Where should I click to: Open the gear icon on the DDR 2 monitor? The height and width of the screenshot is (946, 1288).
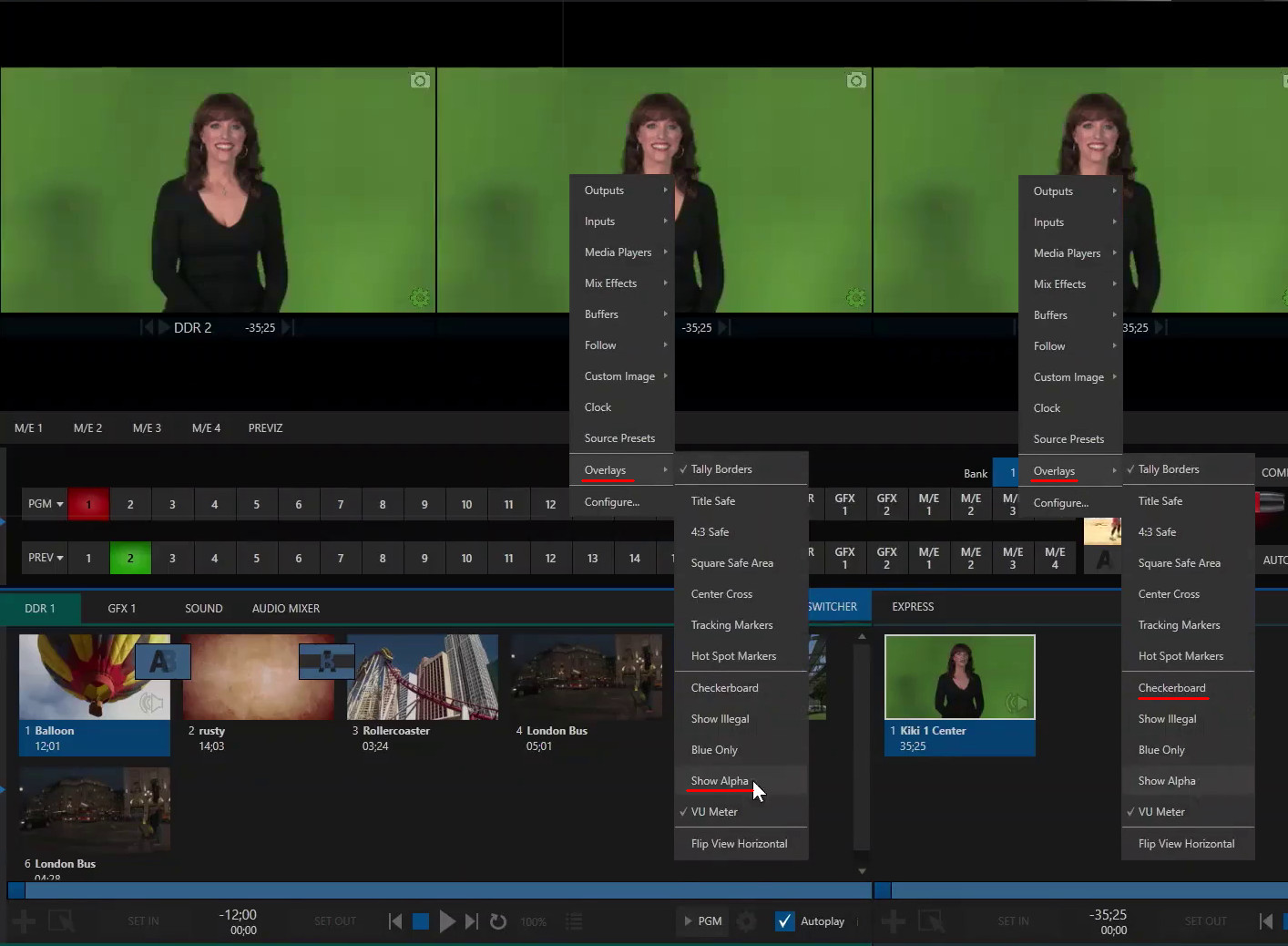[x=419, y=297]
